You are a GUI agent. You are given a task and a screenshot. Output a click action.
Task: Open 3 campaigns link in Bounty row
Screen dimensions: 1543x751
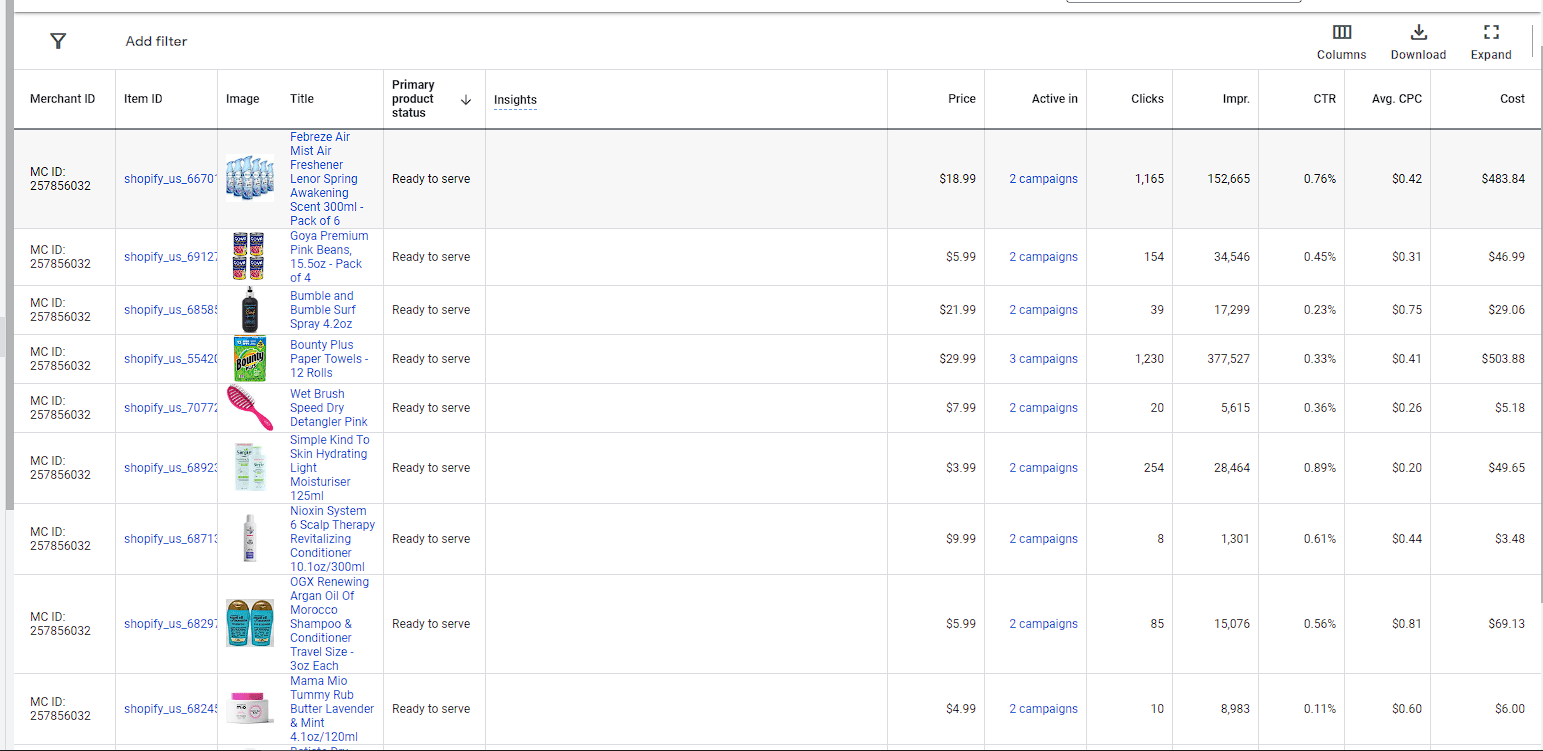1043,359
